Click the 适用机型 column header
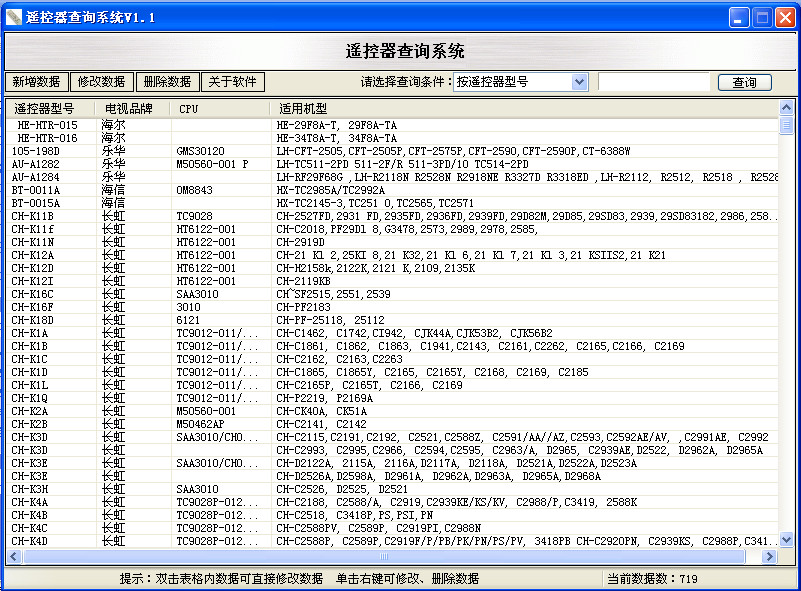801x591 pixels. 524,108
